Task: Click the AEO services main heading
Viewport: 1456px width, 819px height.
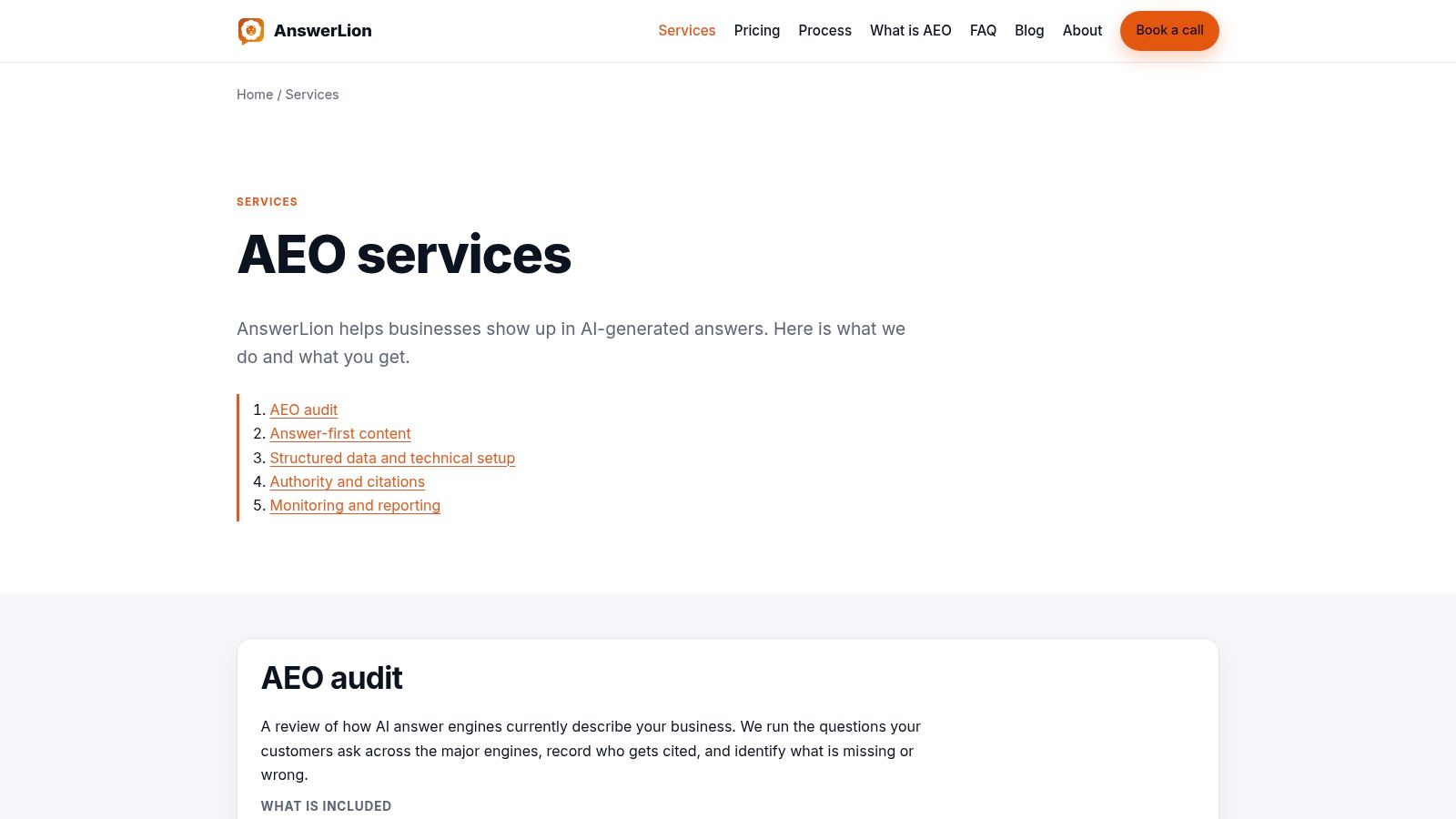Action: 404,255
